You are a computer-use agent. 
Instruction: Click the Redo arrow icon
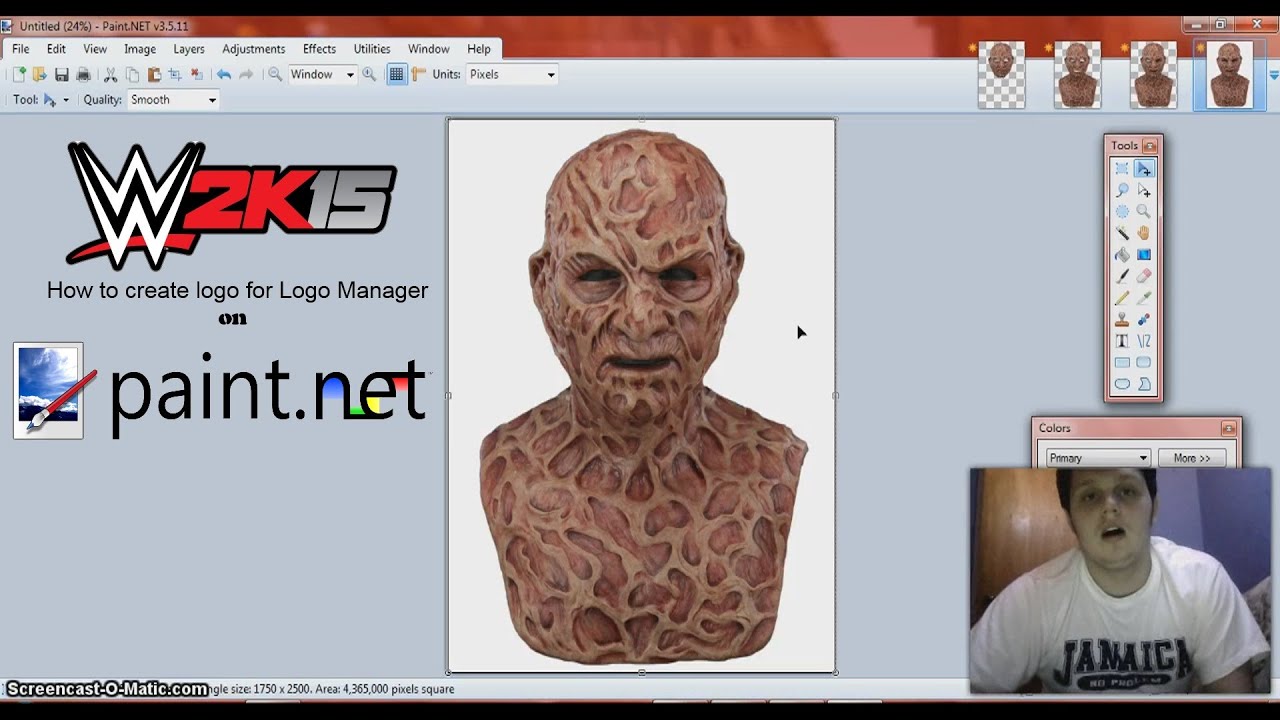pos(246,74)
